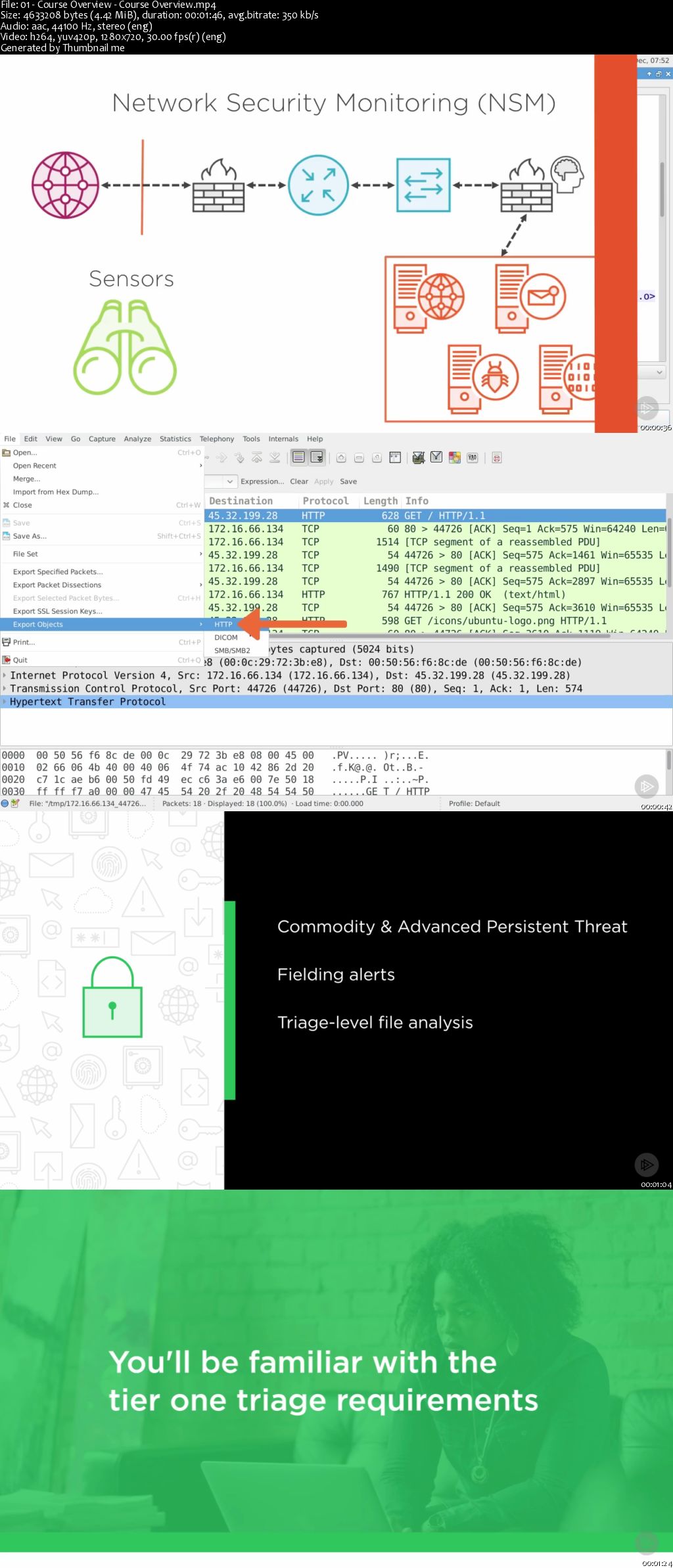This screenshot has height=1568, width=673.
Task: Open coloring rules toolbar icon
Action: [454, 458]
